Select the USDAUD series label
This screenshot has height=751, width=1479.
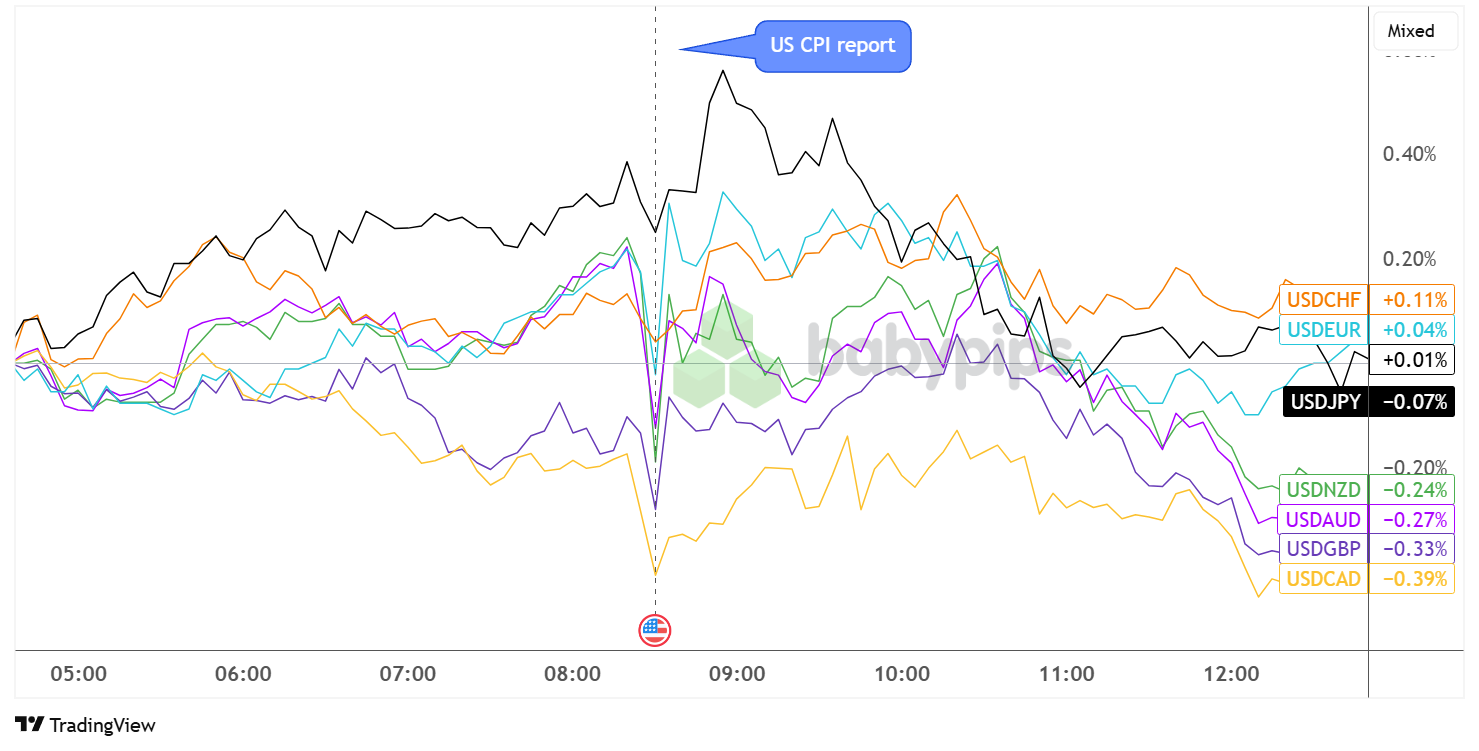point(1323,520)
